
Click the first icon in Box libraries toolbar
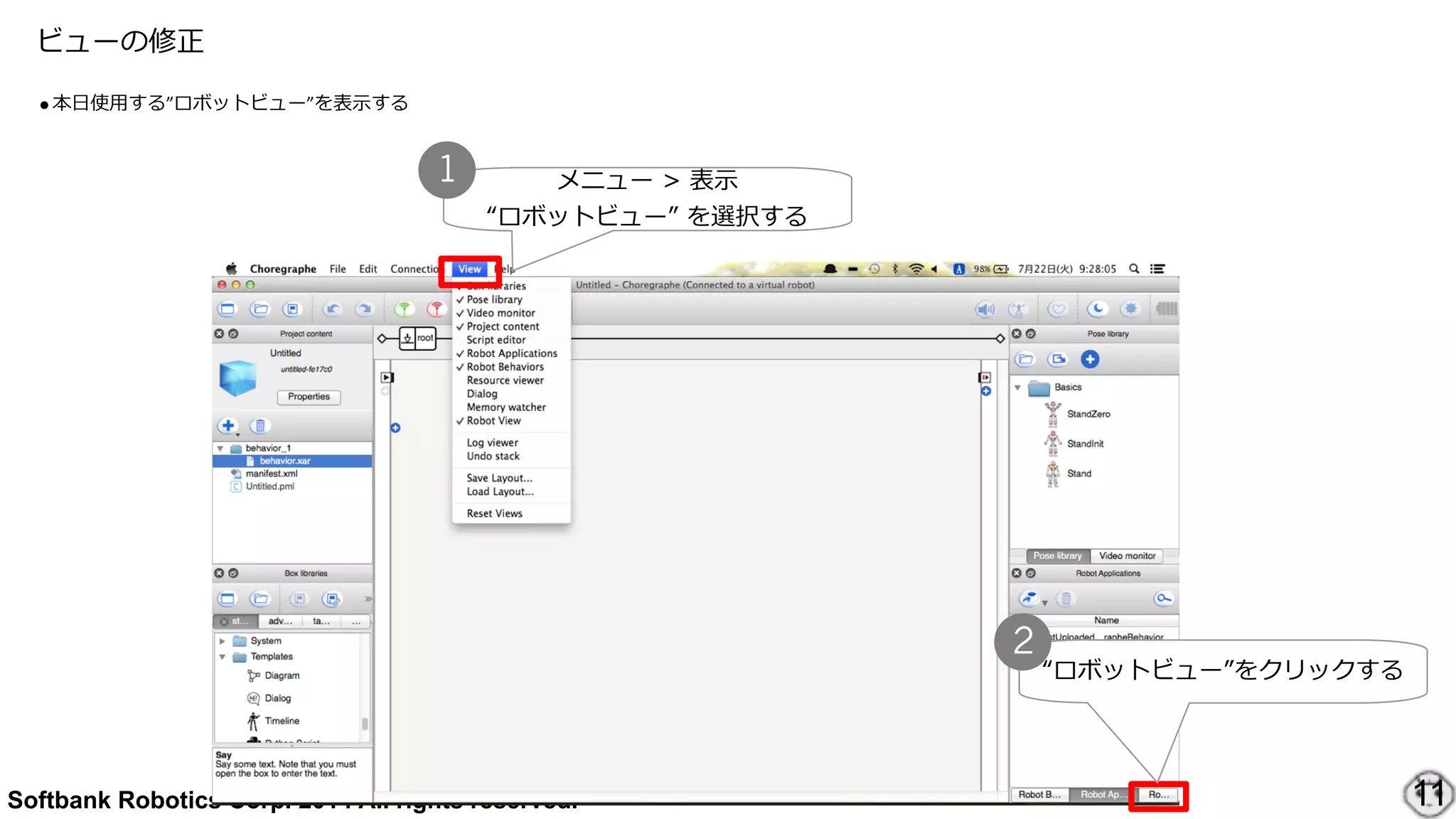(227, 599)
